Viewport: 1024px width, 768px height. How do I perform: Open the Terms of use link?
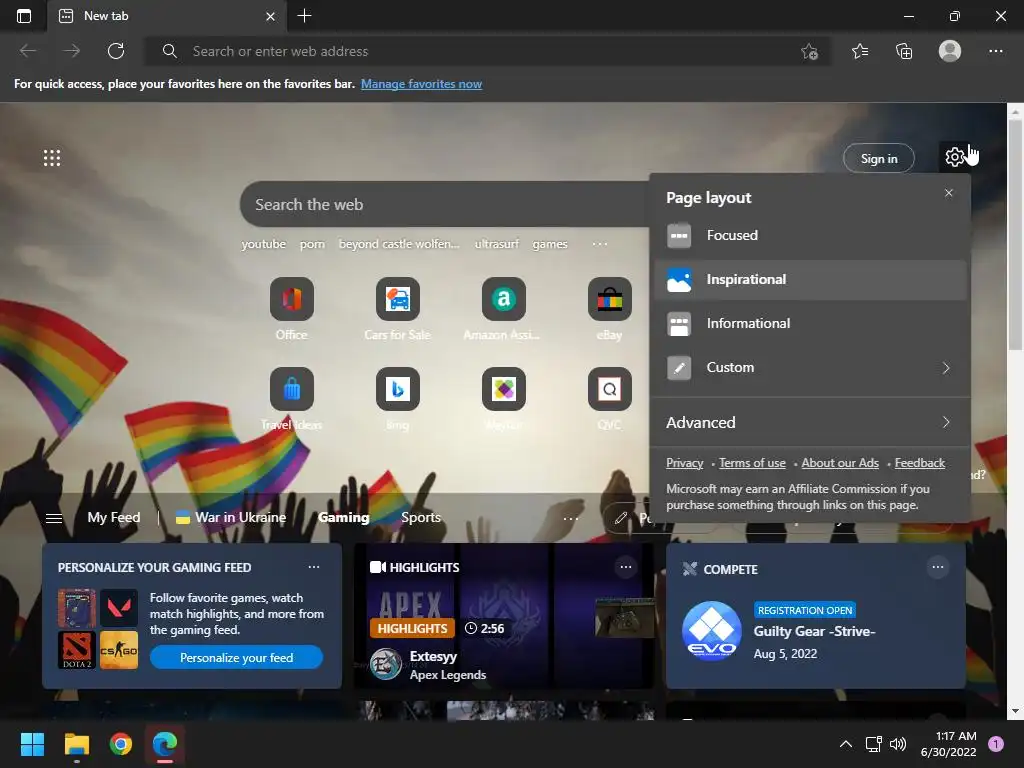tap(752, 463)
